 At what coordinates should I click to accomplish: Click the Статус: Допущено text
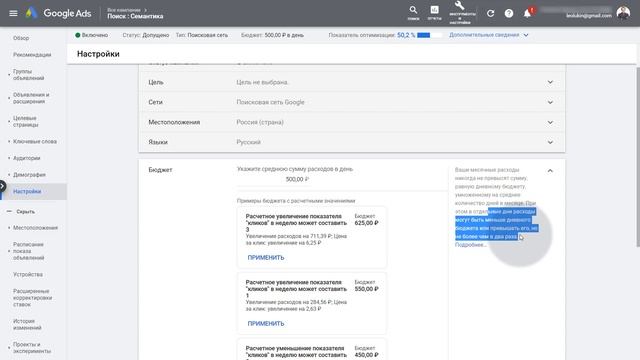pos(146,35)
